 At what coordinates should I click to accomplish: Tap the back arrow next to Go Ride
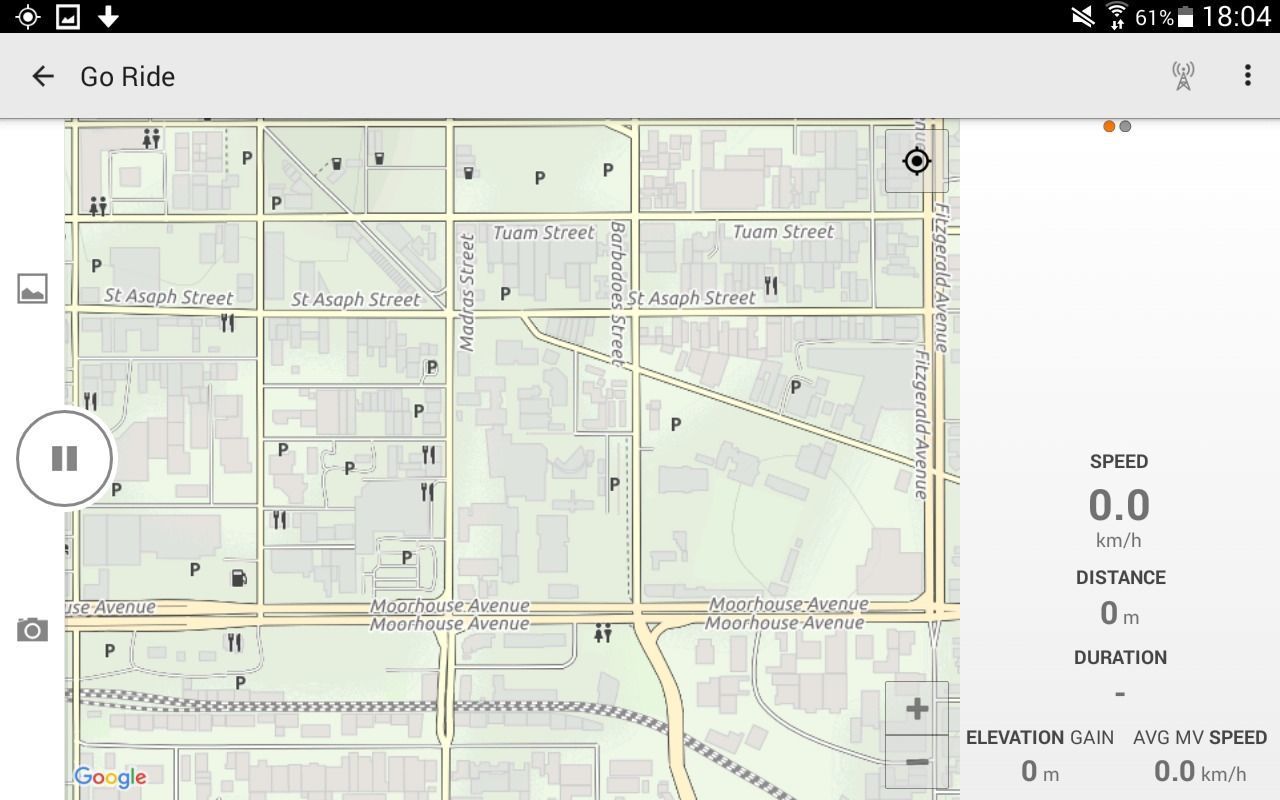(x=42, y=76)
